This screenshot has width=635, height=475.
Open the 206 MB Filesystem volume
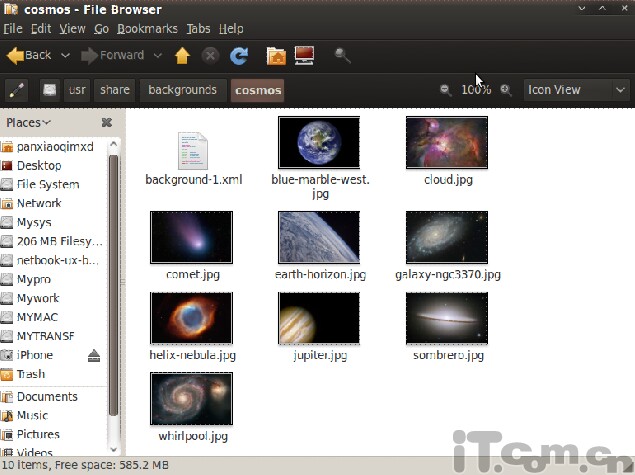53,241
